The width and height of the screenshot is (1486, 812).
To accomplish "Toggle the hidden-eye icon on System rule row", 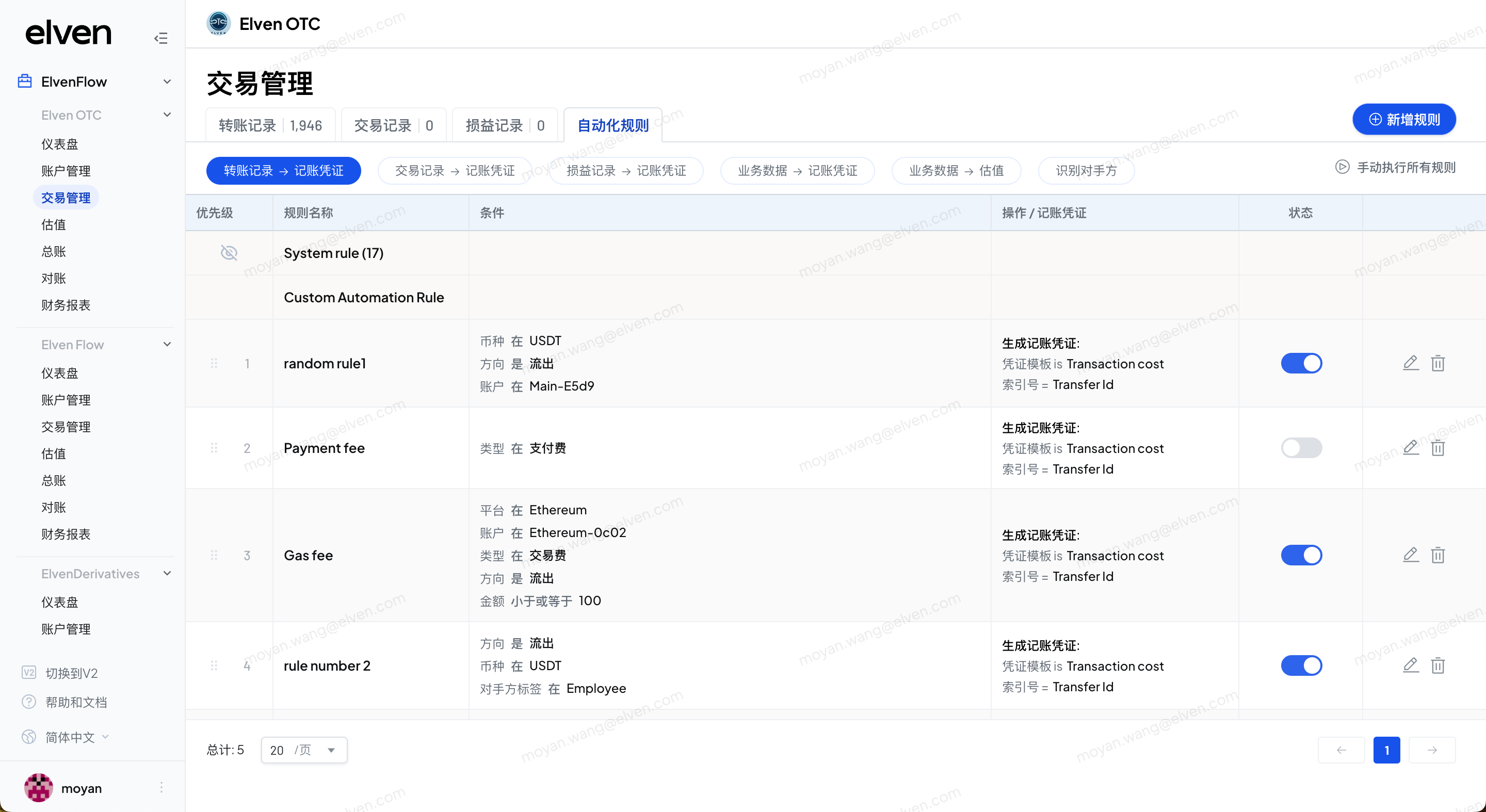I will (x=229, y=253).
